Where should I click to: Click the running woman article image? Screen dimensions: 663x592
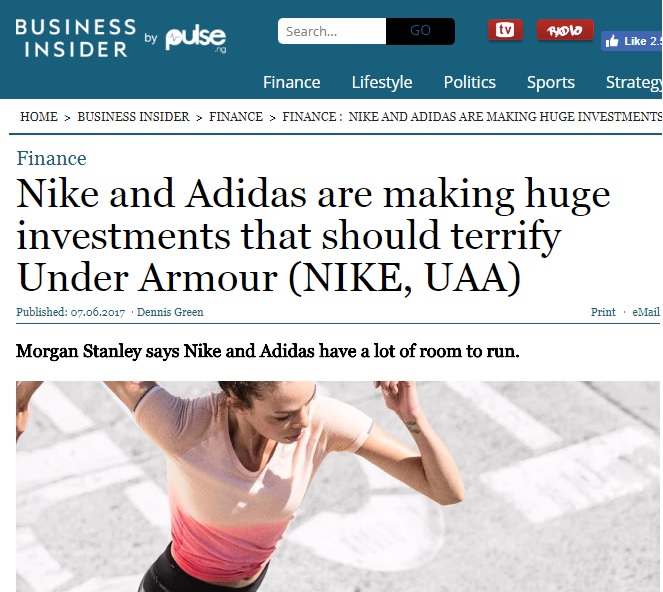coord(338,486)
